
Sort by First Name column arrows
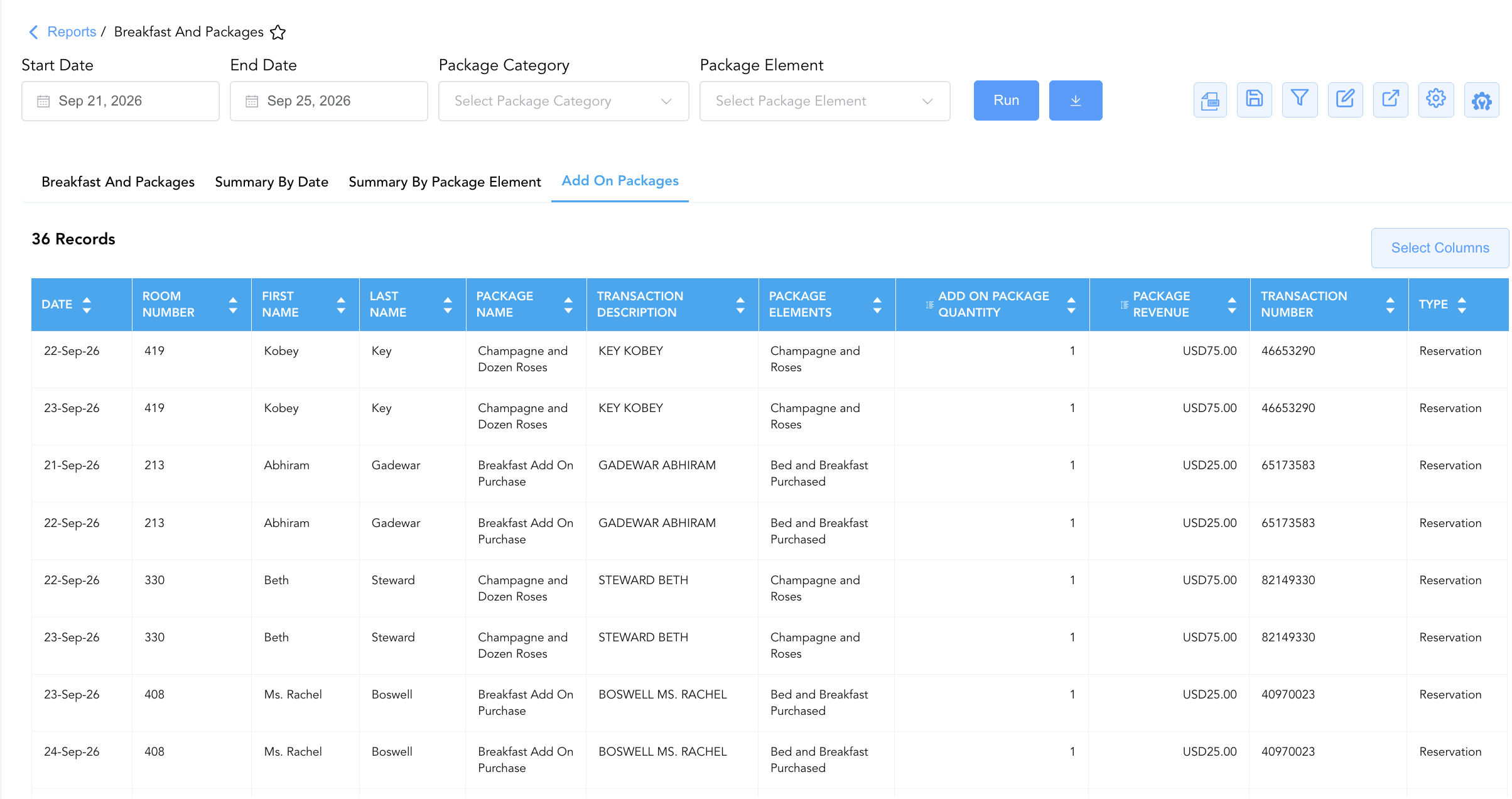(x=341, y=305)
